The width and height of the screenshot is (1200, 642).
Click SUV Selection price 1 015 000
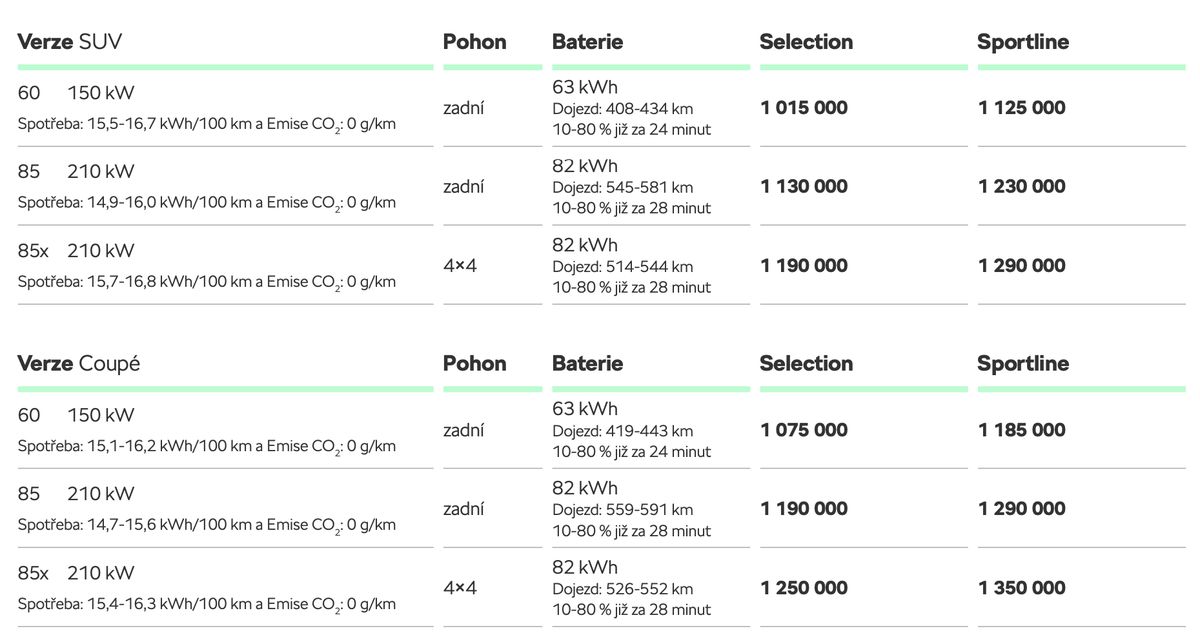(x=804, y=108)
